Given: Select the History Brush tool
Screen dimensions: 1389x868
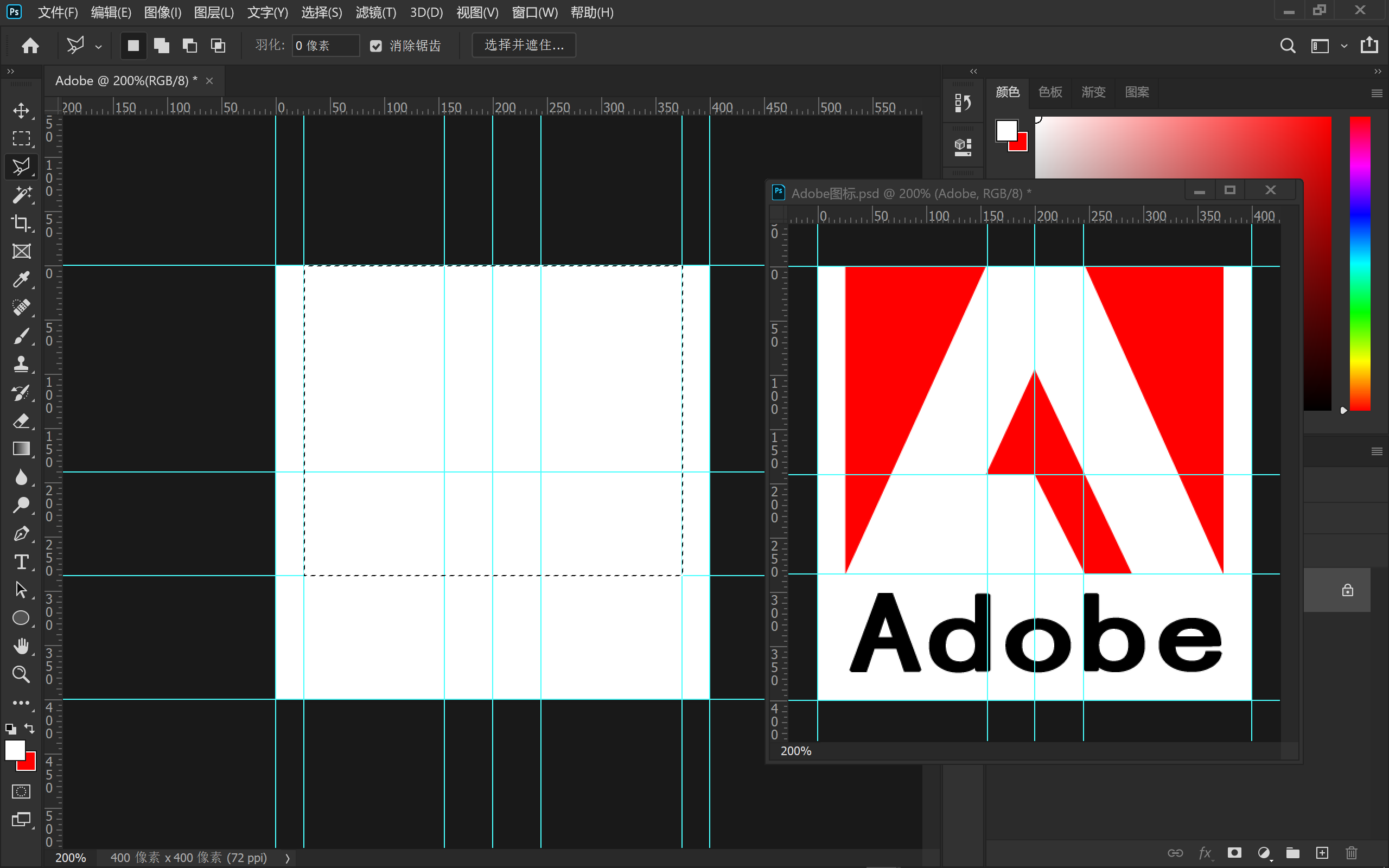Looking at the screenshot, I should click(x=21, y=393).
